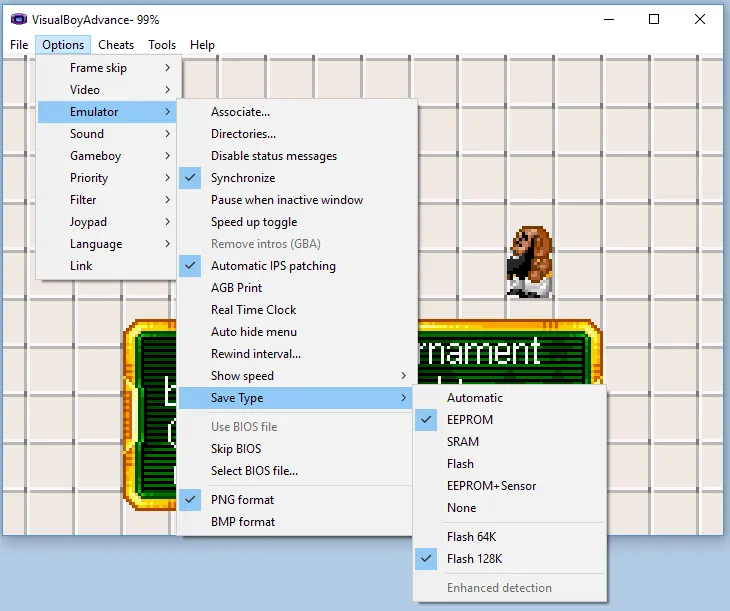This screenshot has width=730, height=611.
Task: Open the Tools menu
Action: point(162,45)
